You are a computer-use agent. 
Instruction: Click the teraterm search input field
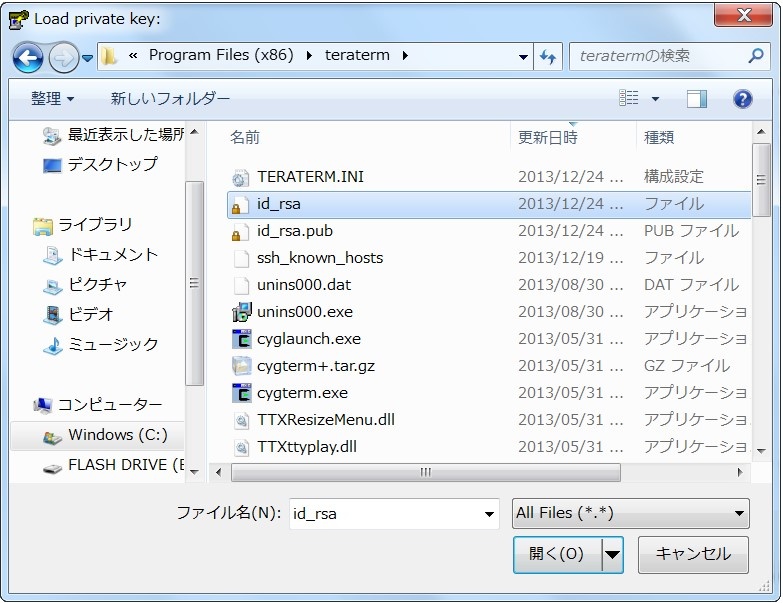pyautogui.click(x=658, y=56)
